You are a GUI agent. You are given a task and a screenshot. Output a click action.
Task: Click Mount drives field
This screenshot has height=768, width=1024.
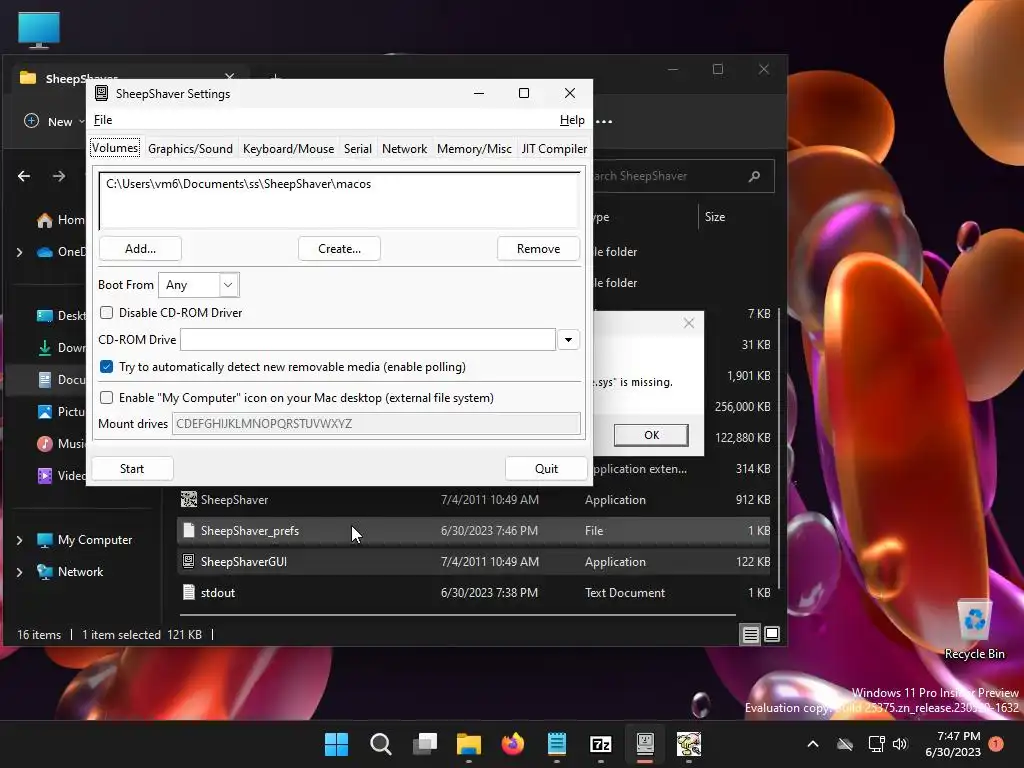[x=376, y=424]
